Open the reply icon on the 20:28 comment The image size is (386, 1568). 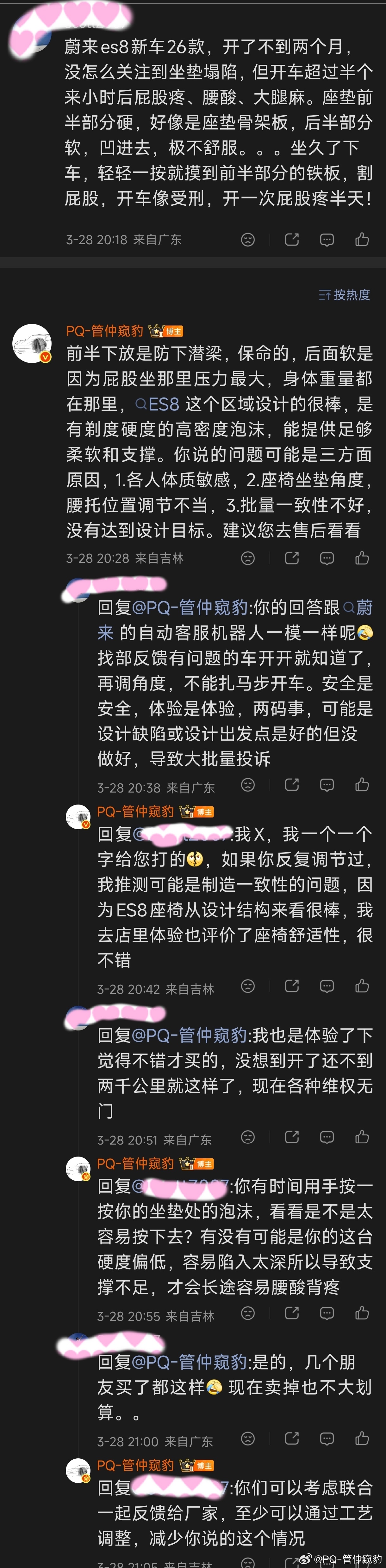(x=327, y=557)
